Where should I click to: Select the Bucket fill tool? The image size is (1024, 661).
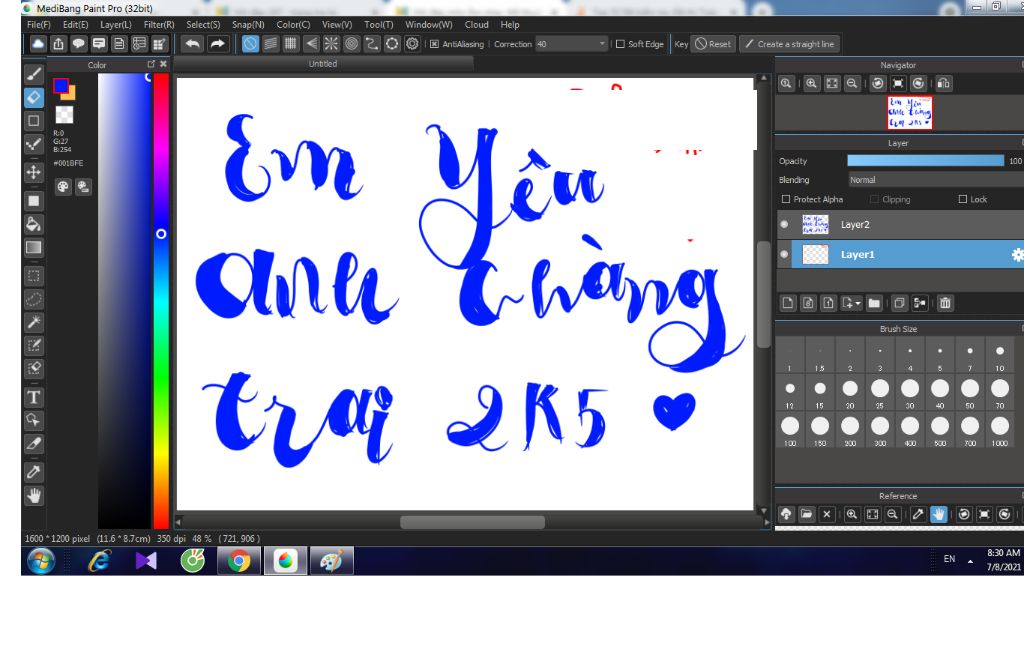coord(34,224)
